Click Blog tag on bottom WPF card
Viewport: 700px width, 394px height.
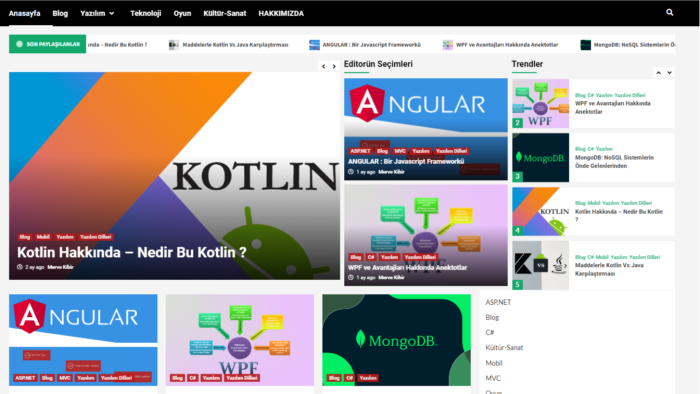tap(177, 378)
